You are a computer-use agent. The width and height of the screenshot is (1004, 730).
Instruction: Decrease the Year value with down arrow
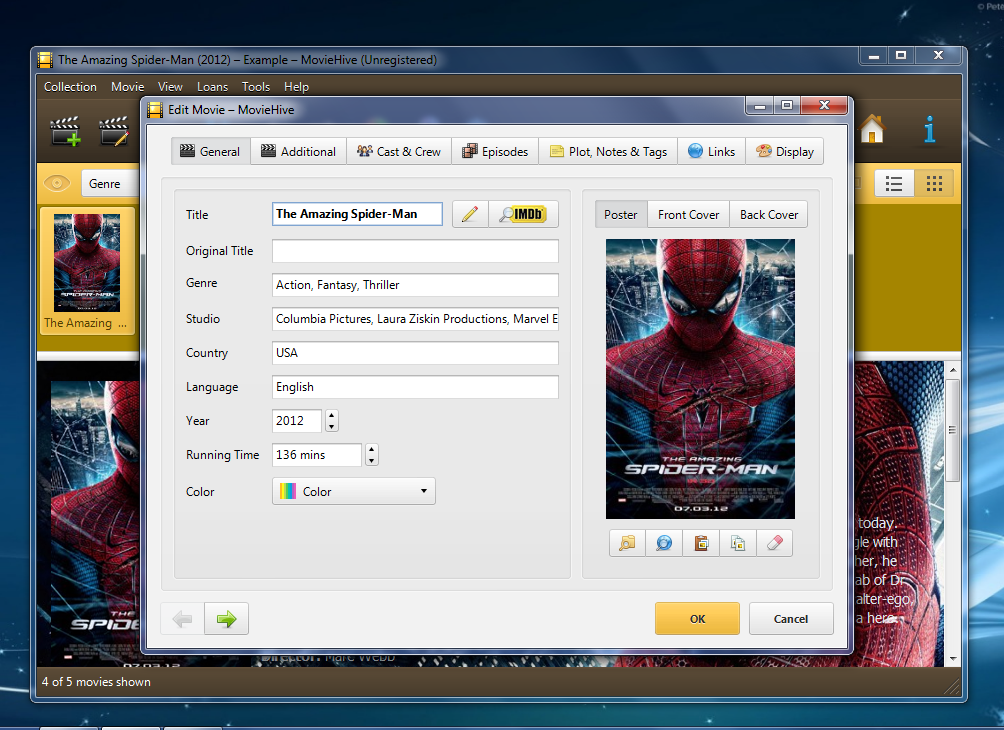pyautogui.click(x=332, y=426)
